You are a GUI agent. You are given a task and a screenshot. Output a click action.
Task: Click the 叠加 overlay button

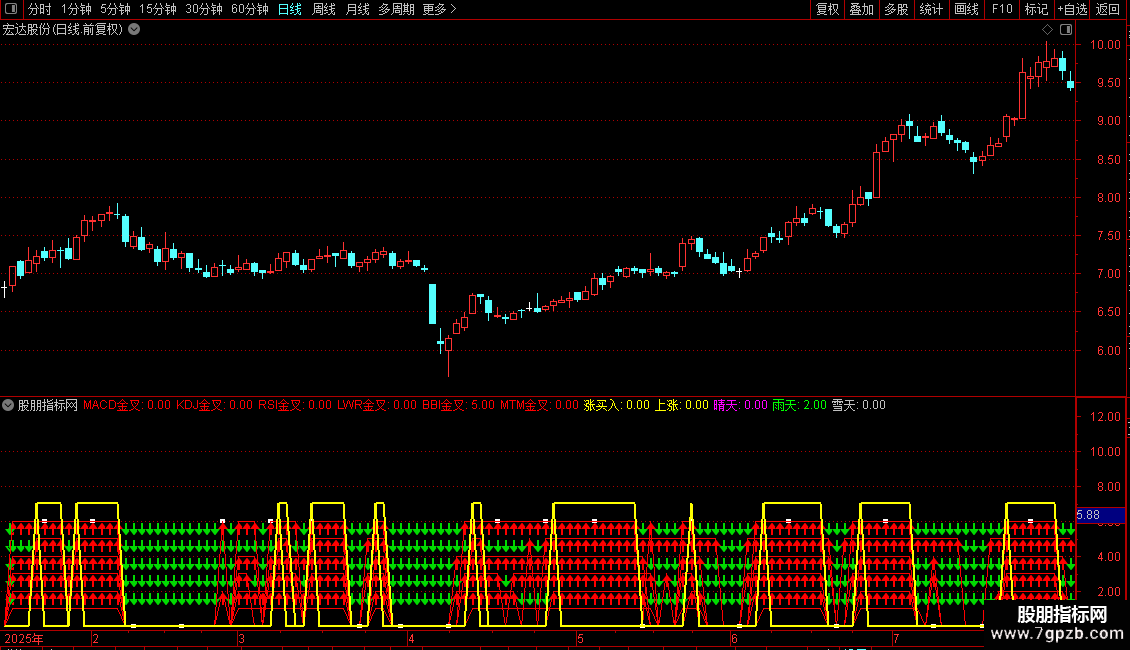(861, 9)
